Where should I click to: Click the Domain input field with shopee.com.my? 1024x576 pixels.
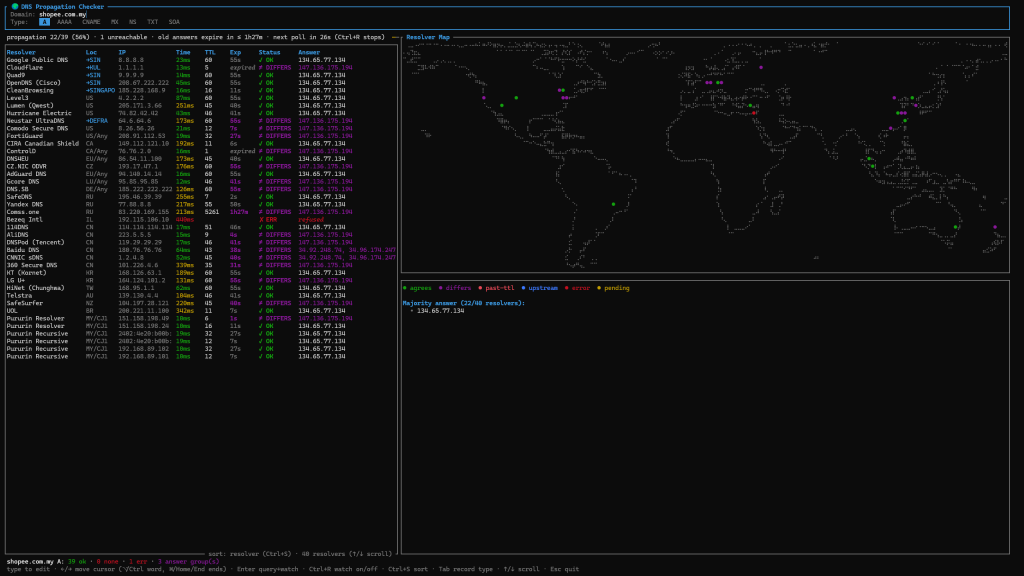(63, 14)
